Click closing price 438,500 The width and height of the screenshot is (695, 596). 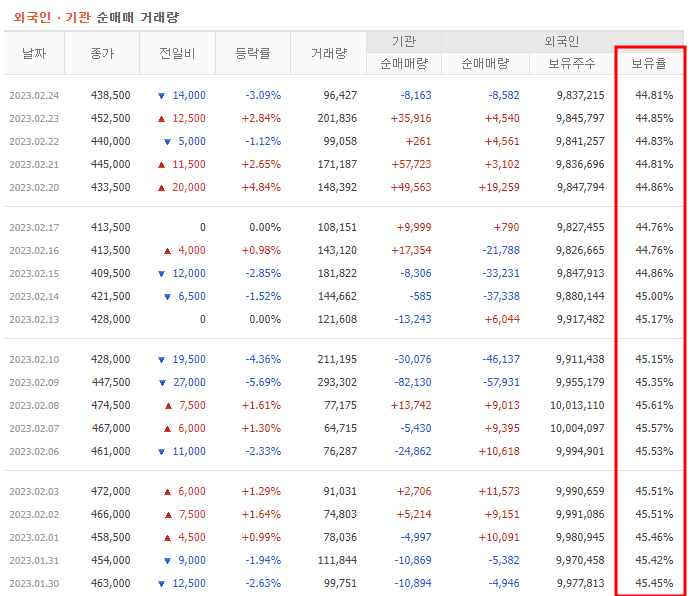click(x=111, y=95)
